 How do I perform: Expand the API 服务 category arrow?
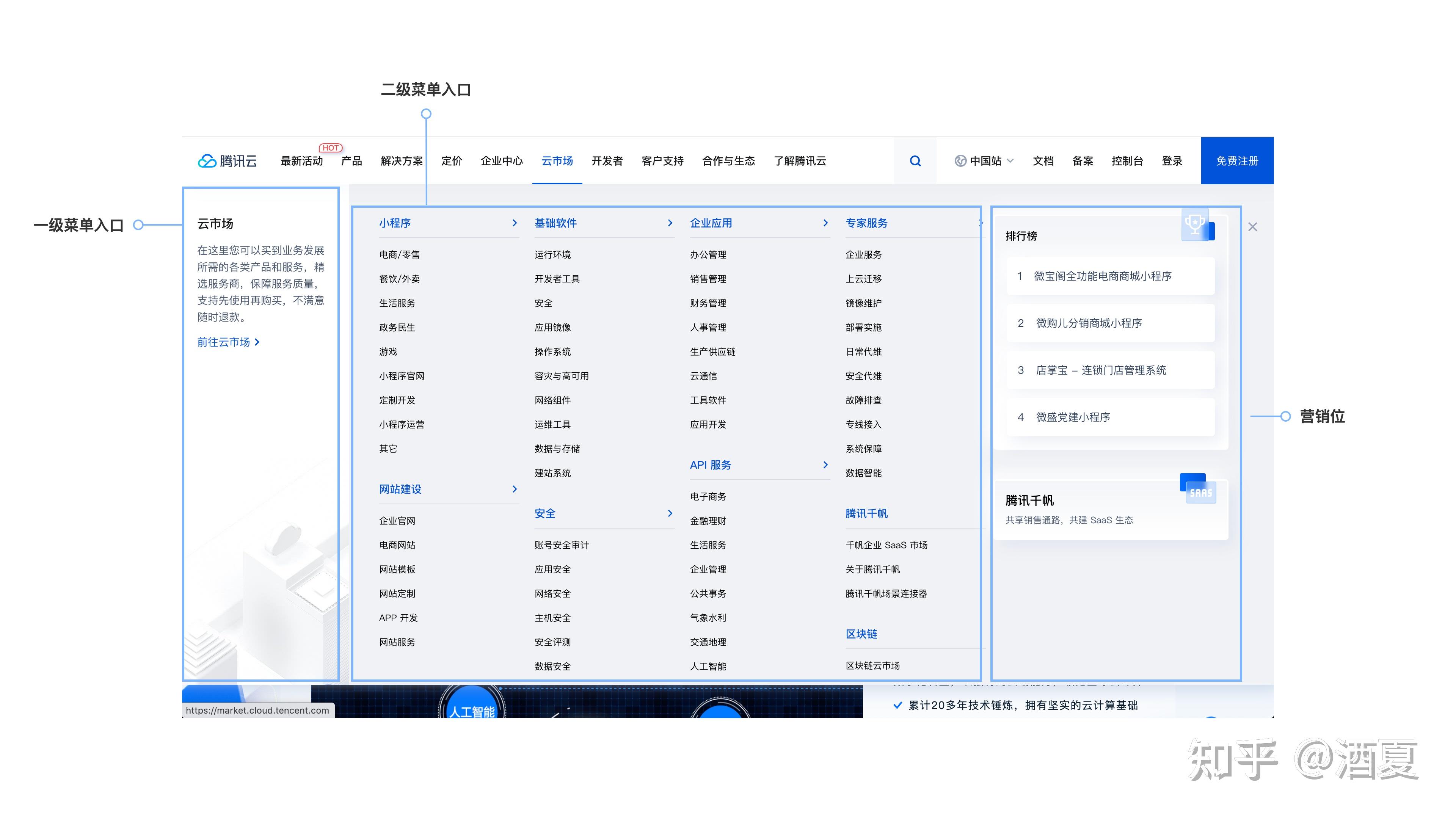pos(825,464)
